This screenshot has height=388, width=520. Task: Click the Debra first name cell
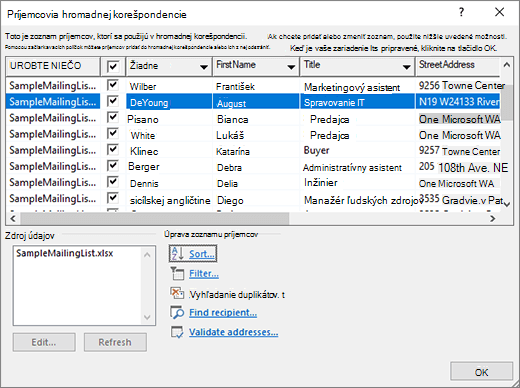click(x=256, y=167)
